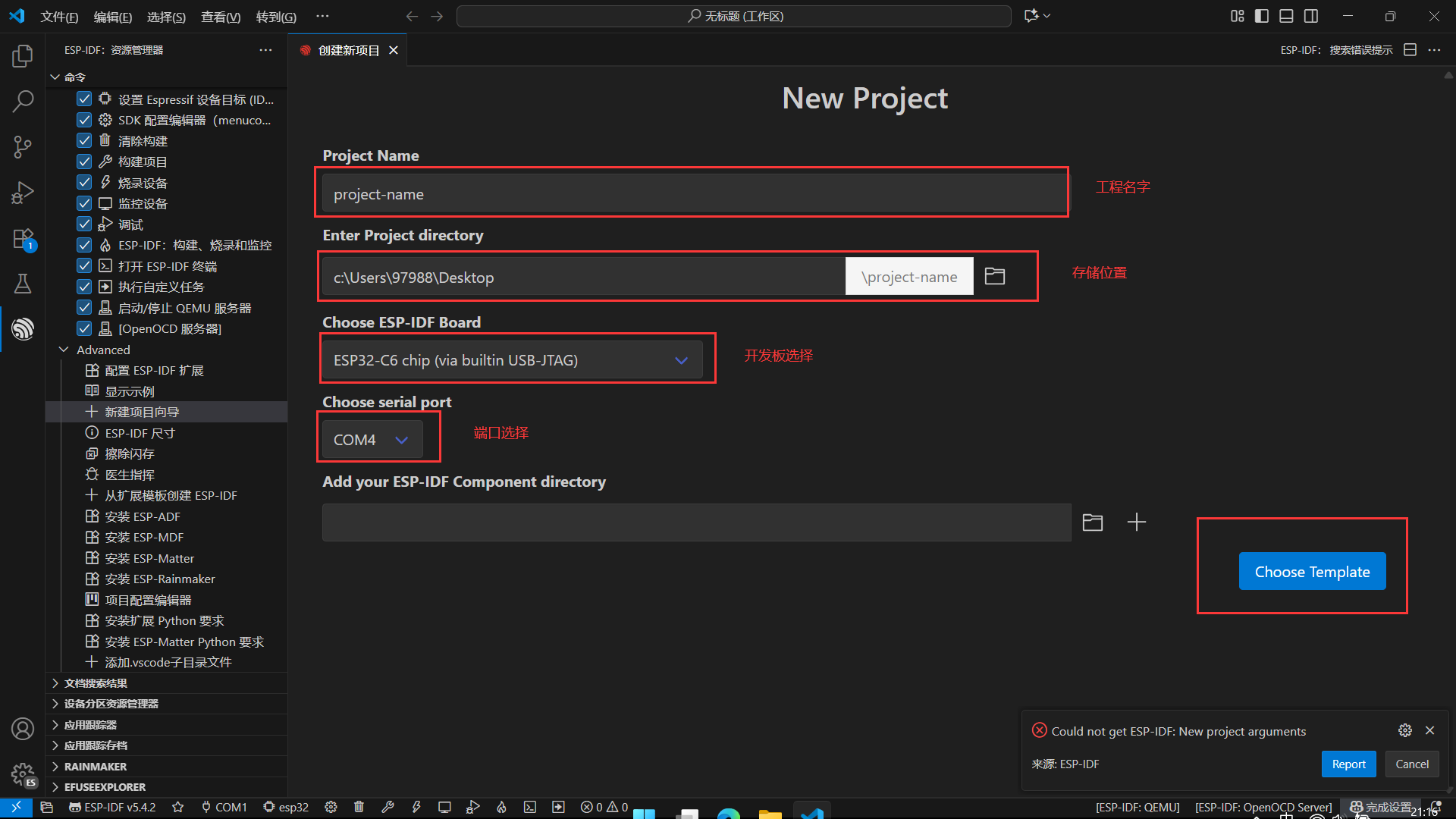
Task: Open the 查看(V) menu
Action: 221,16
